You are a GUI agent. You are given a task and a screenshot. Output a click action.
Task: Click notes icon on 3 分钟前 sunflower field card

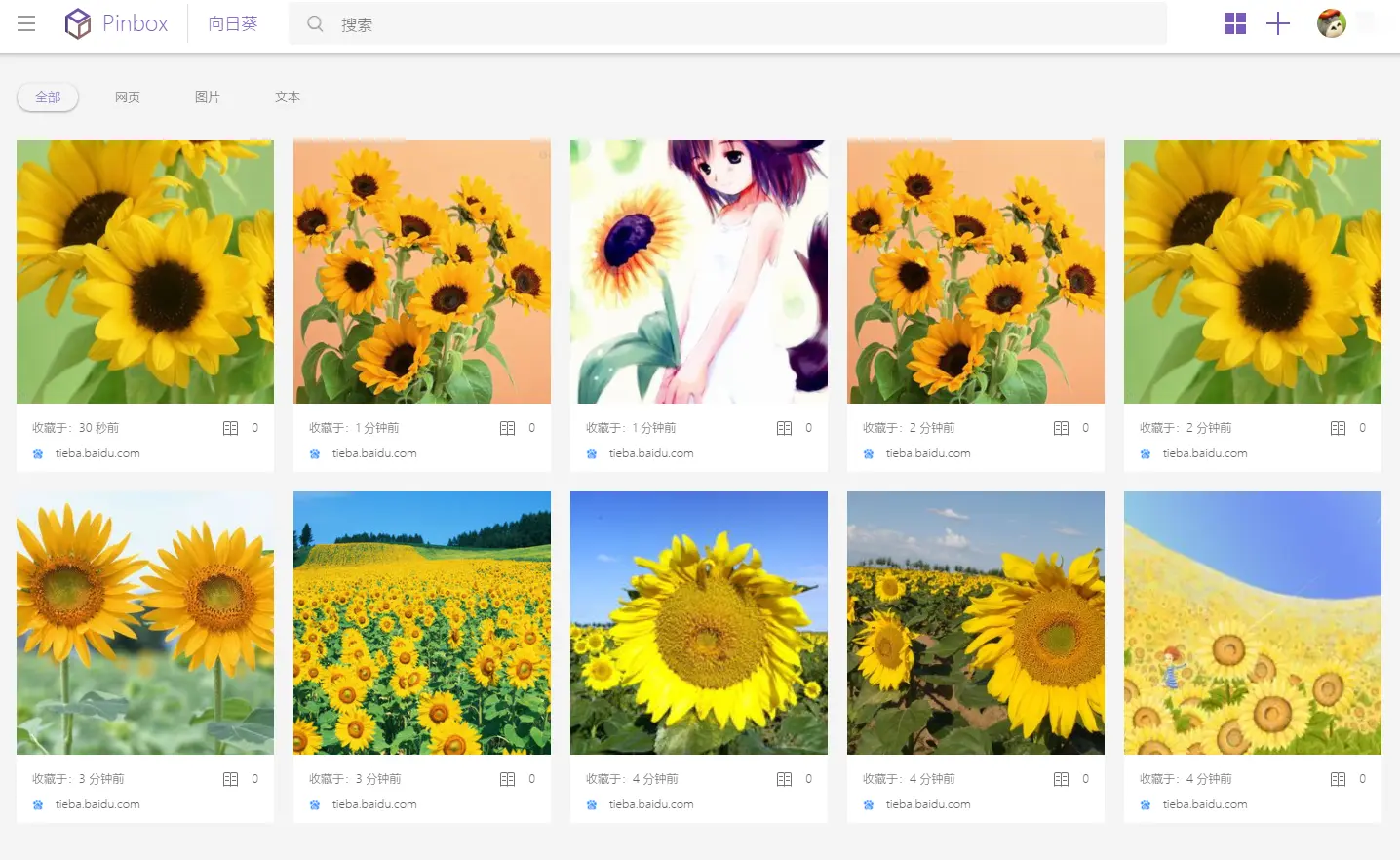[508, 779]
